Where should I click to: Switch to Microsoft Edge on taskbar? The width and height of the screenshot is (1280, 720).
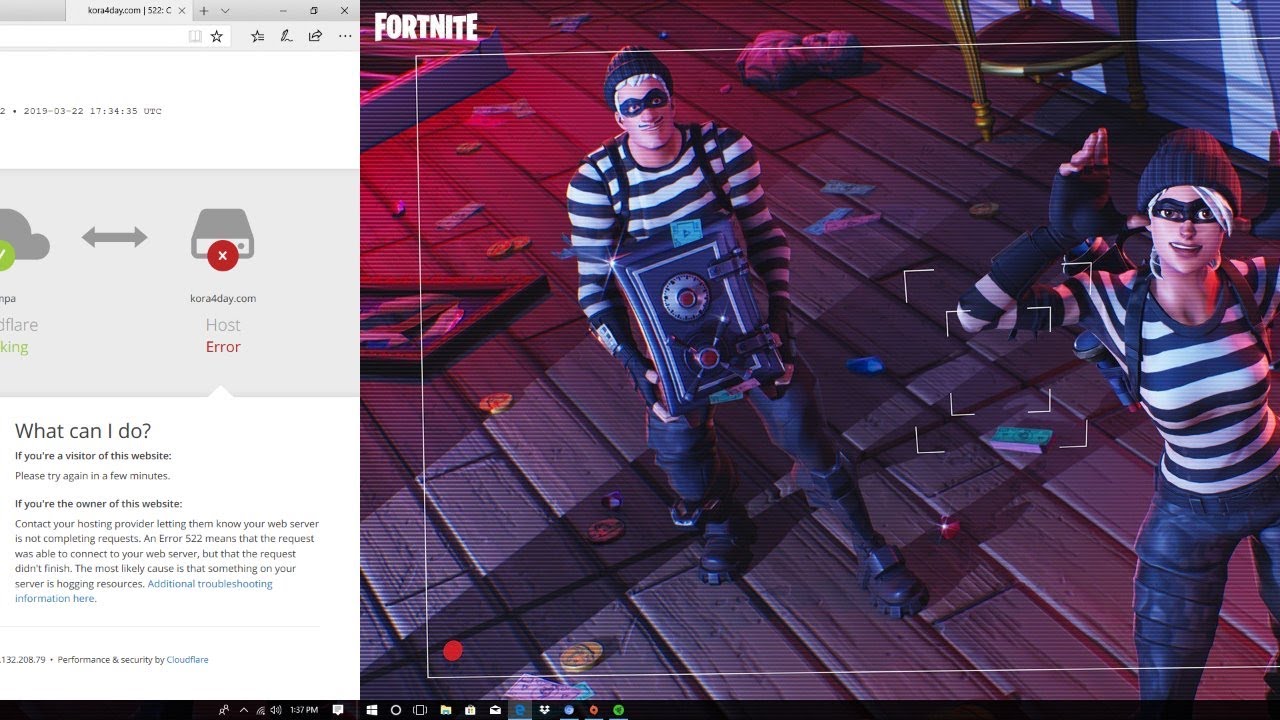520,710
